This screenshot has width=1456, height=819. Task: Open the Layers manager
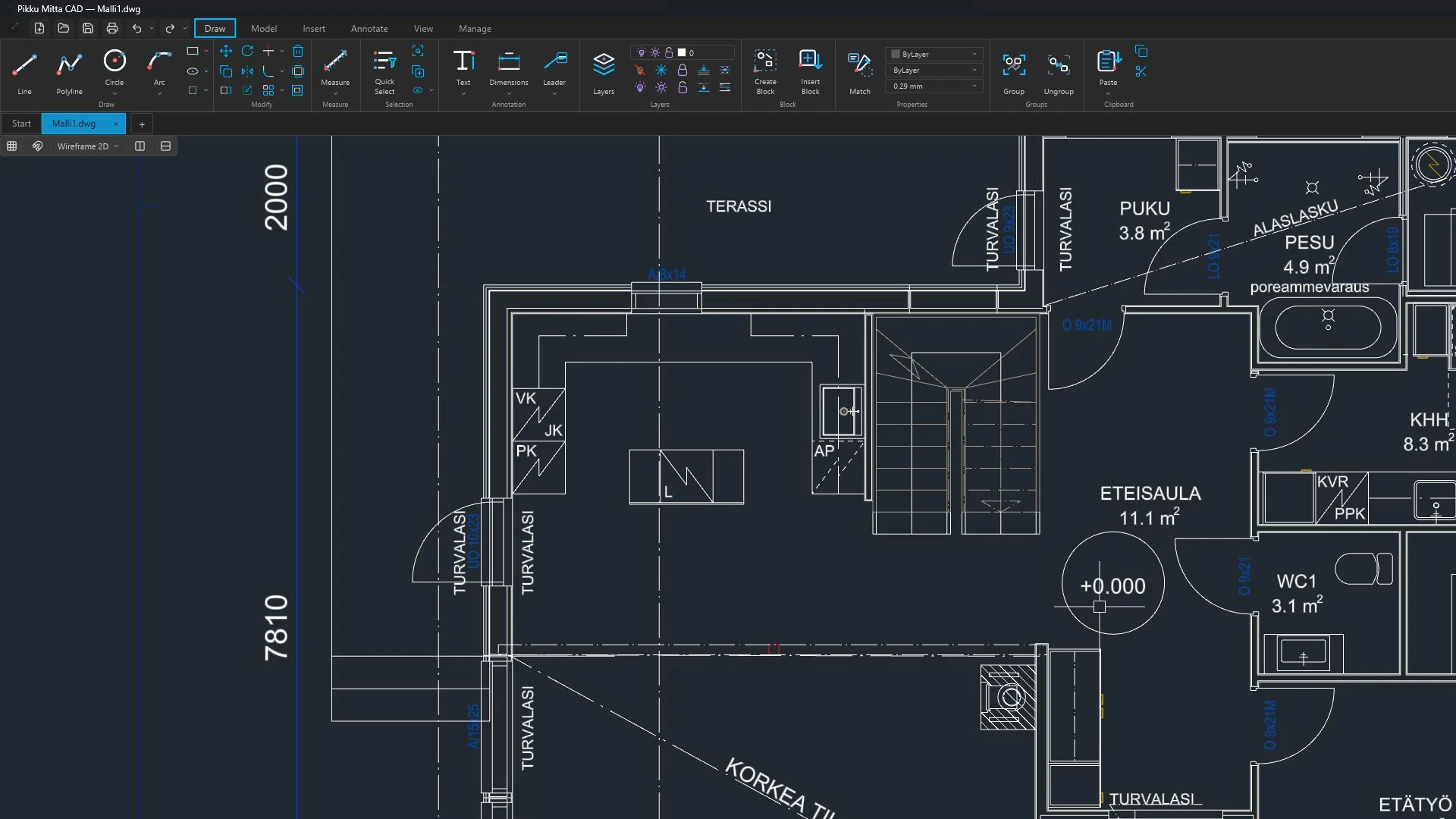[604, 73]
